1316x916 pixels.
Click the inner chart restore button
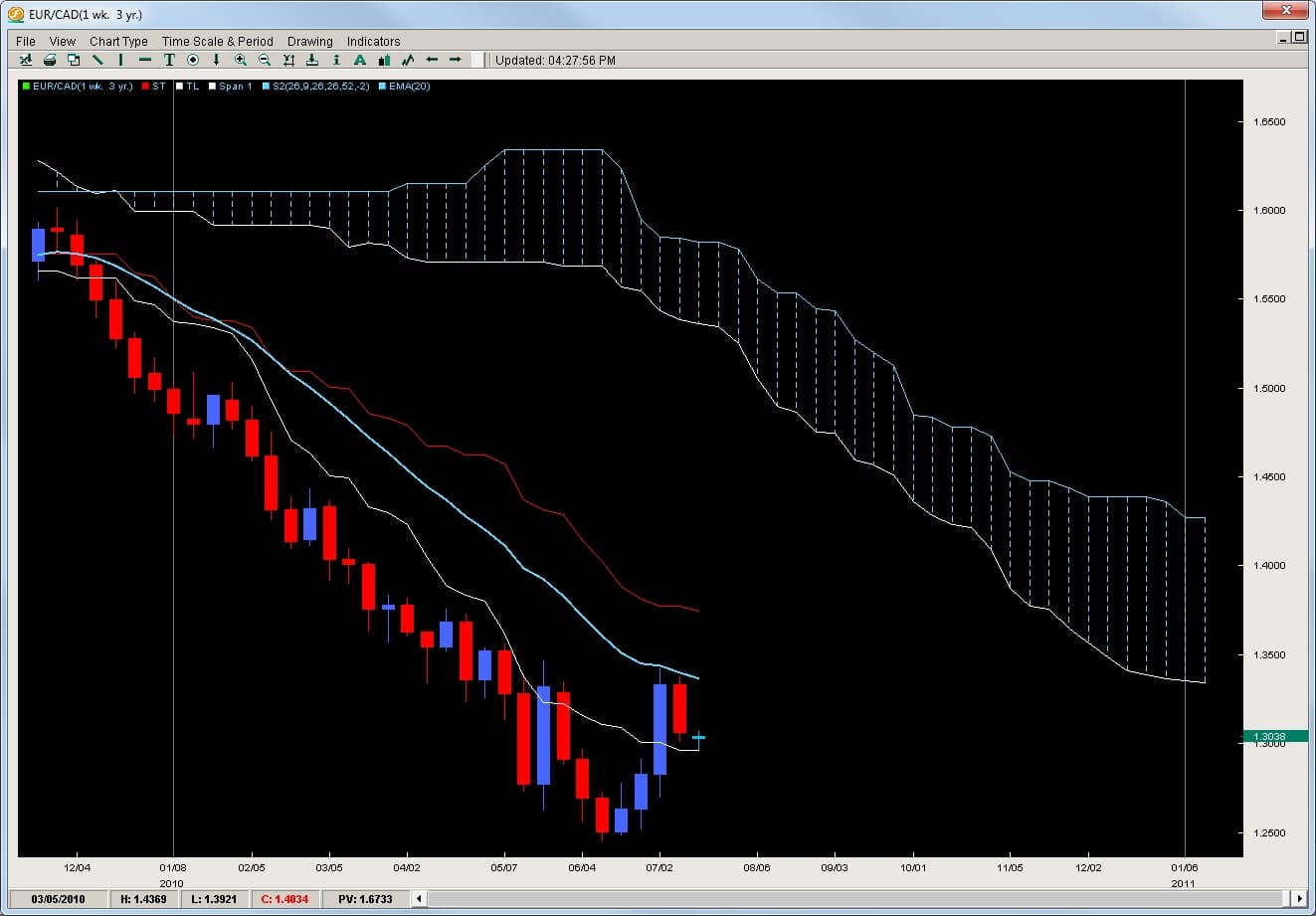pos(1298,38)
